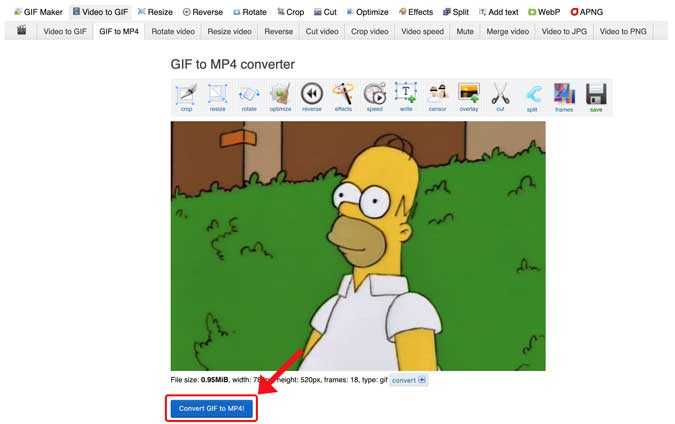Expand the convert options link
This screenshot has width=675, height=424.
click(x=409, y=380)
